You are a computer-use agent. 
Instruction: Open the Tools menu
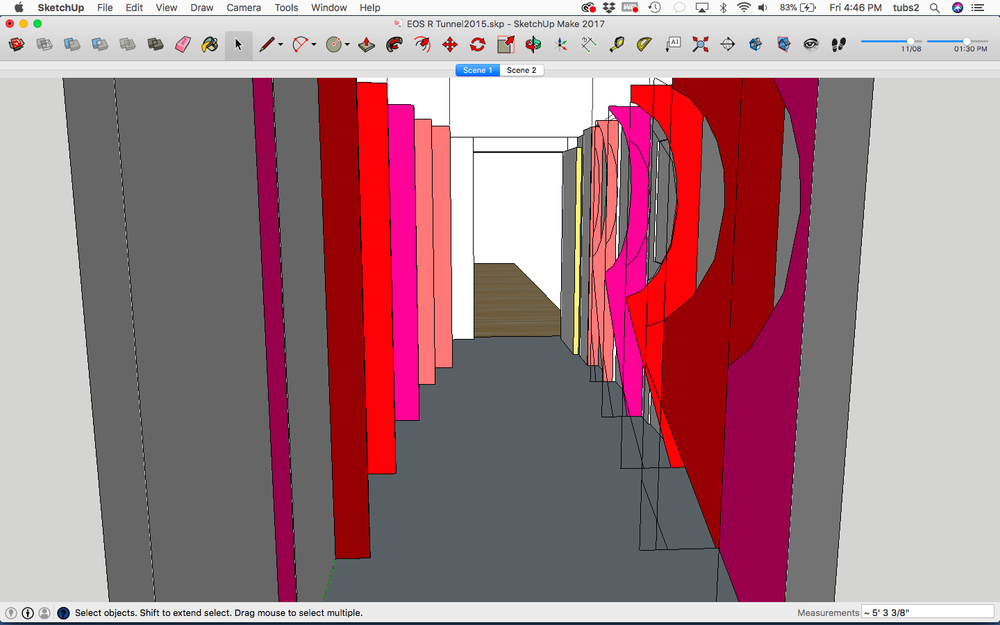[x=286, y=8]
